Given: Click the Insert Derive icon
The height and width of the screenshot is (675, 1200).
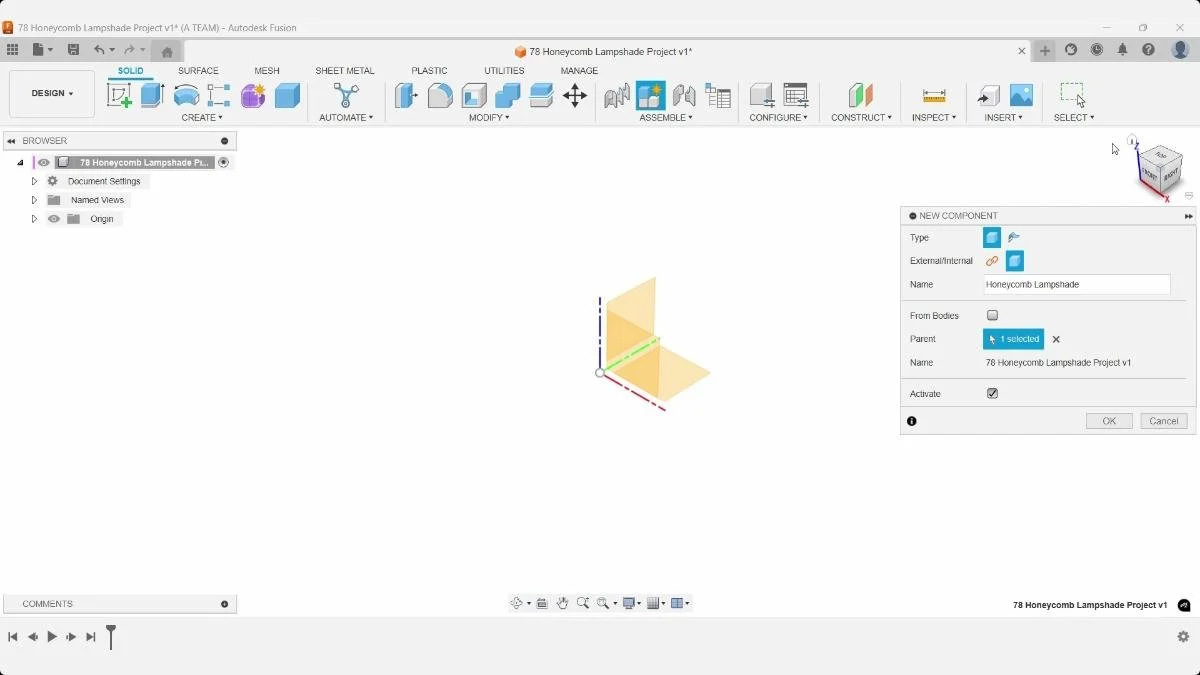Looking at the screenshot, I should click(988, 95).
